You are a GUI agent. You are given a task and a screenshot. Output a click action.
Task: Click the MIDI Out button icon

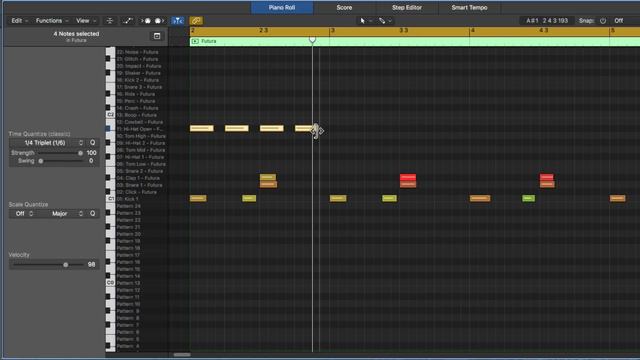click(158, 20)
